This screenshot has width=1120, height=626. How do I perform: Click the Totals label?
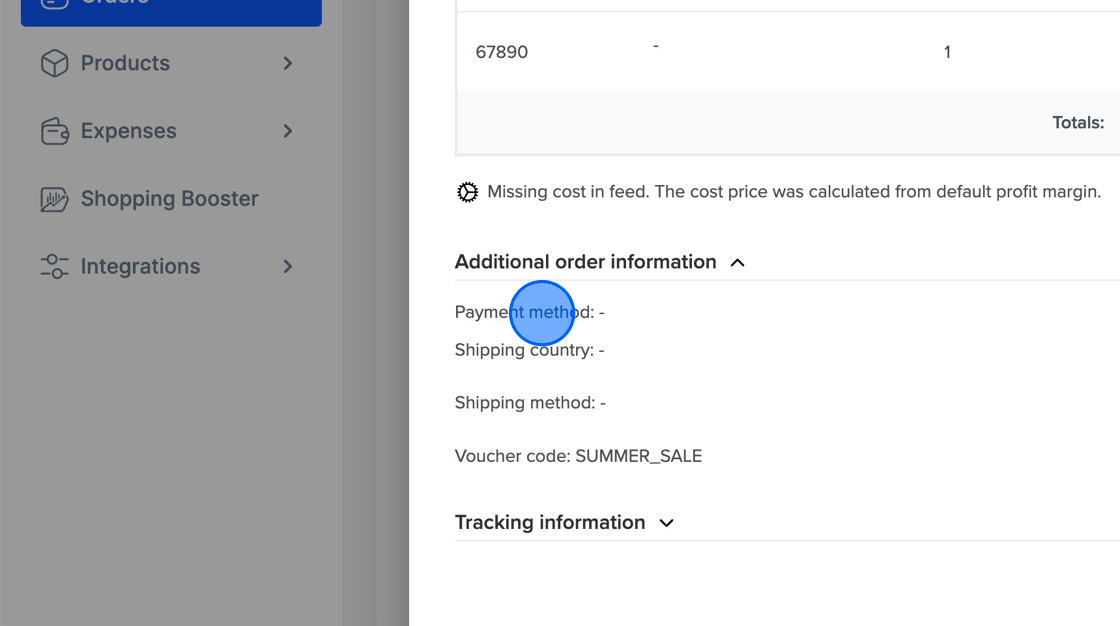point(1078,122)
